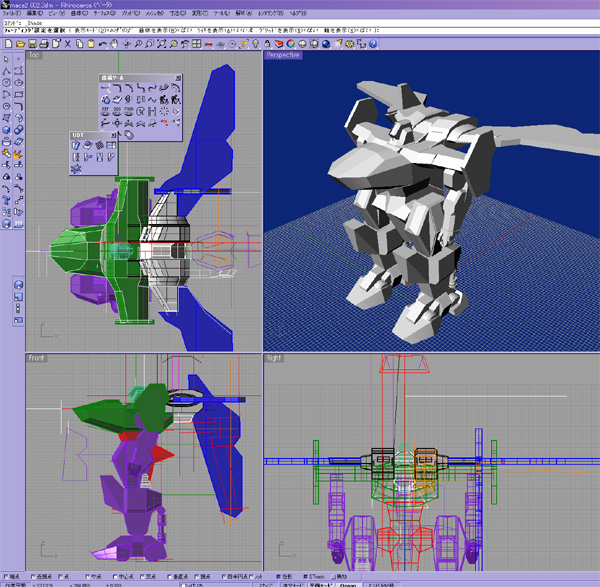600x587 pixels.
Task: Click the light bulb Hide objects icon
Action: tap(256, 44)
